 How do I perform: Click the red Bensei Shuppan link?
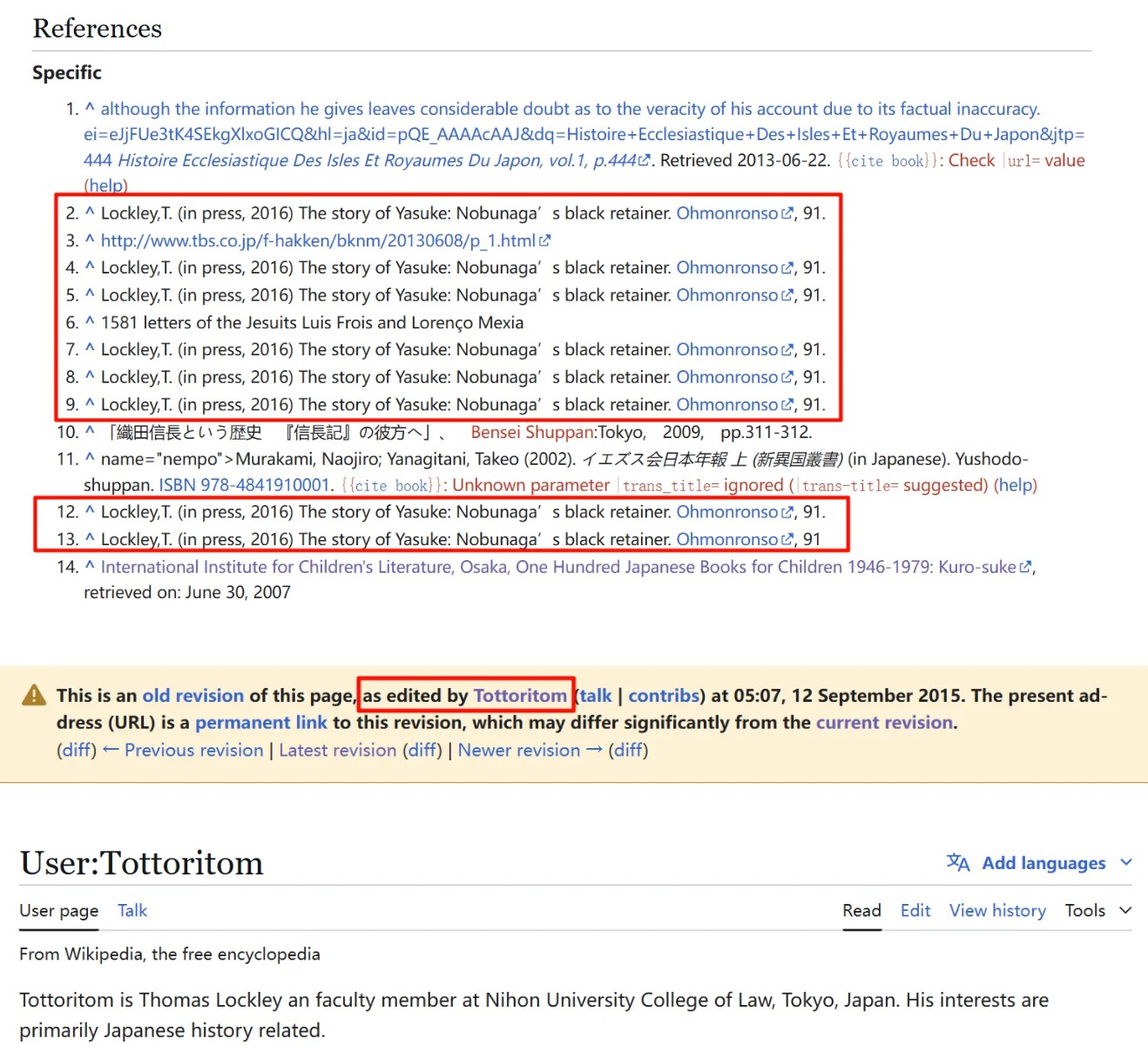pyautogui.click(x=532, y=432)
